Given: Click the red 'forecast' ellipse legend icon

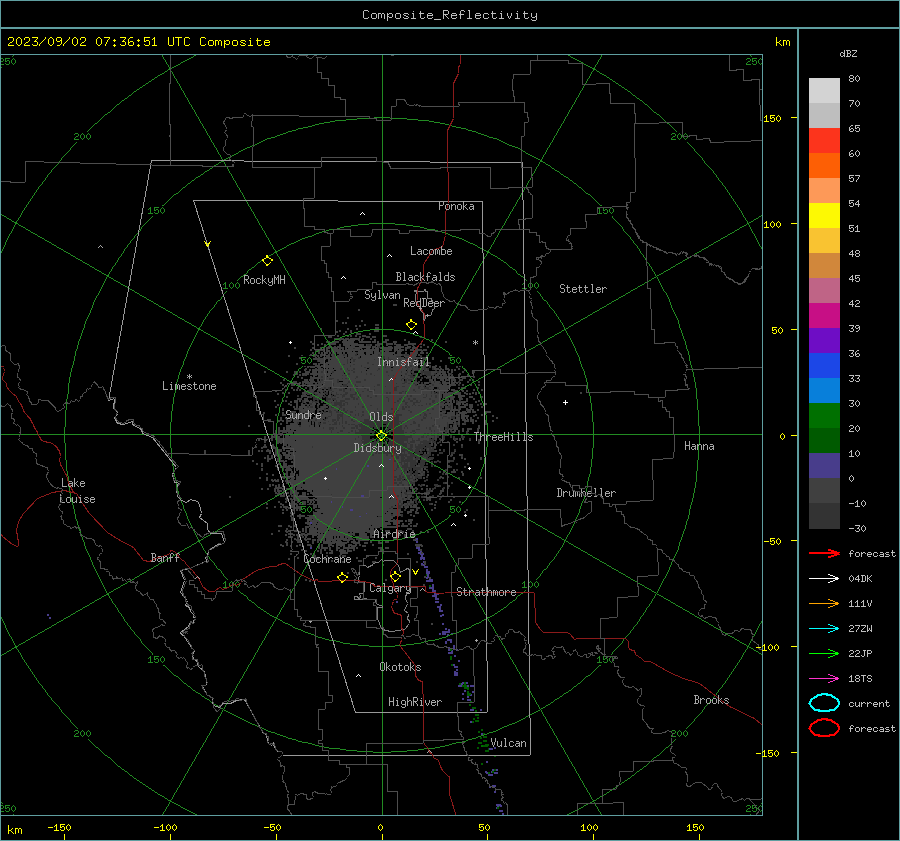Looking at the screenshot, I should coord(824,728).
